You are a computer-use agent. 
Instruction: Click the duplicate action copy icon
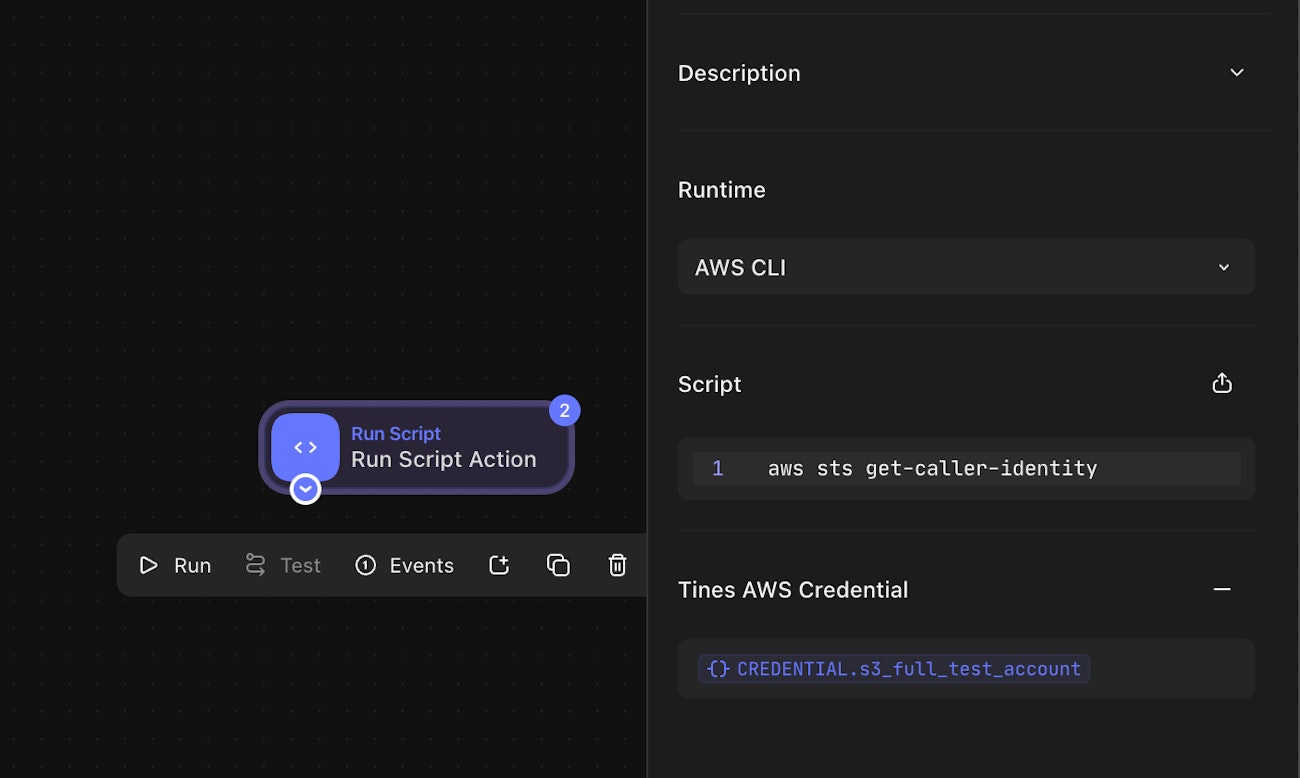(558, 565)
